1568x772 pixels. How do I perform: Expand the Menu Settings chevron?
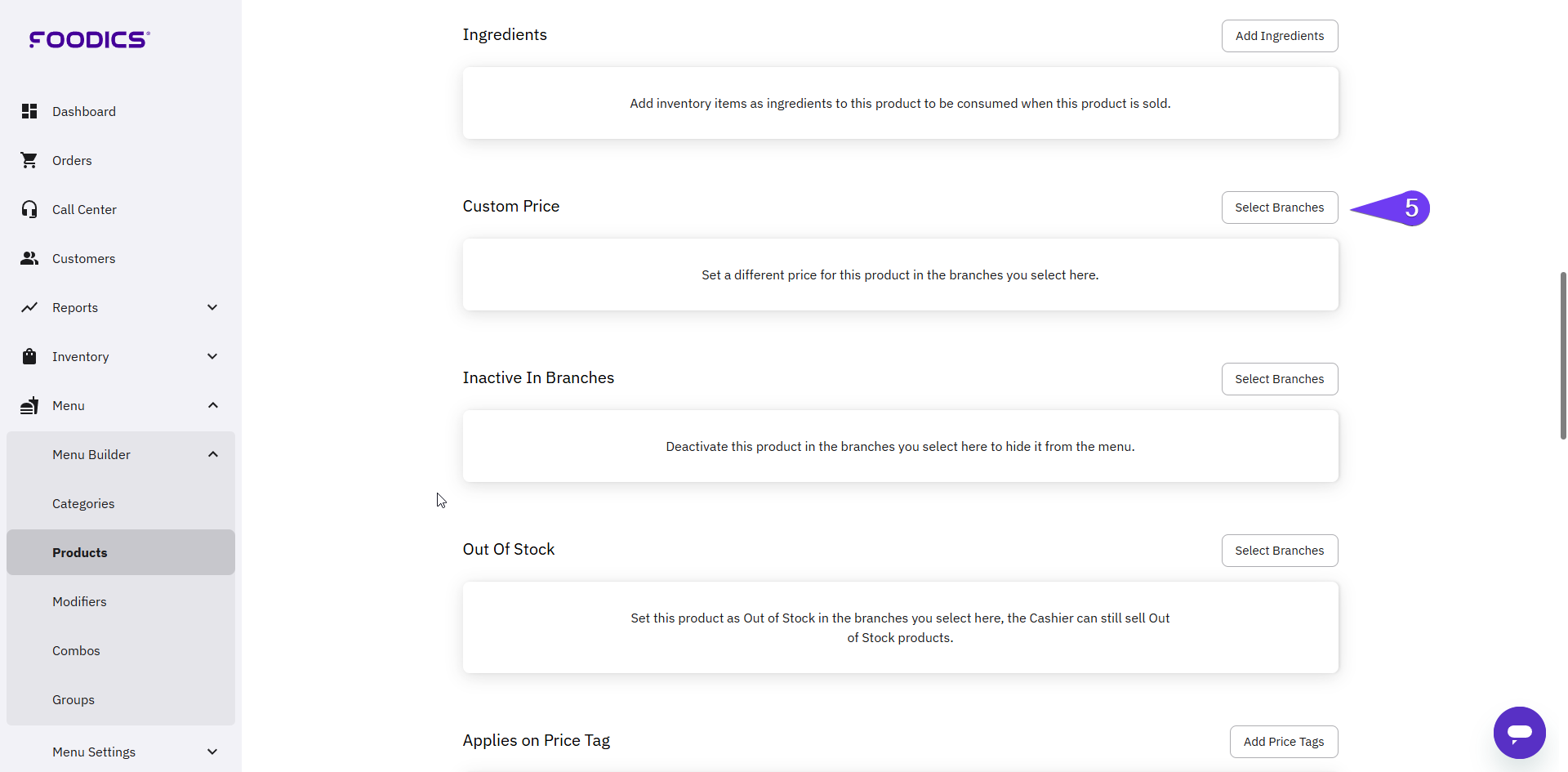click(x=212, y=752)
